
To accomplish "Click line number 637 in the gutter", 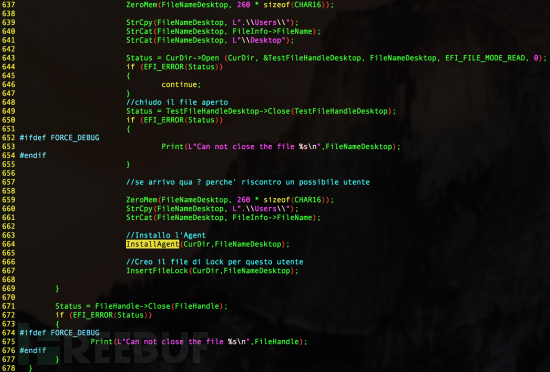I will 8,5.
